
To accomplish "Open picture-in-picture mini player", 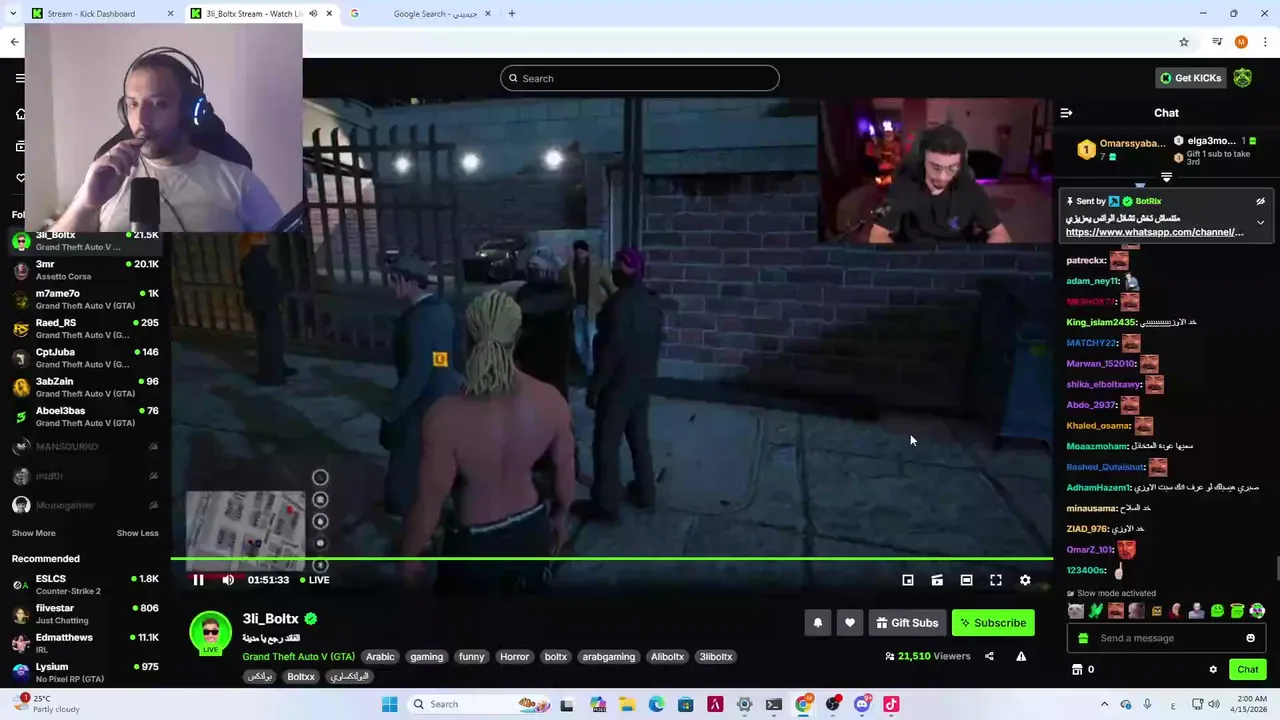I will (x=908, y=580).
